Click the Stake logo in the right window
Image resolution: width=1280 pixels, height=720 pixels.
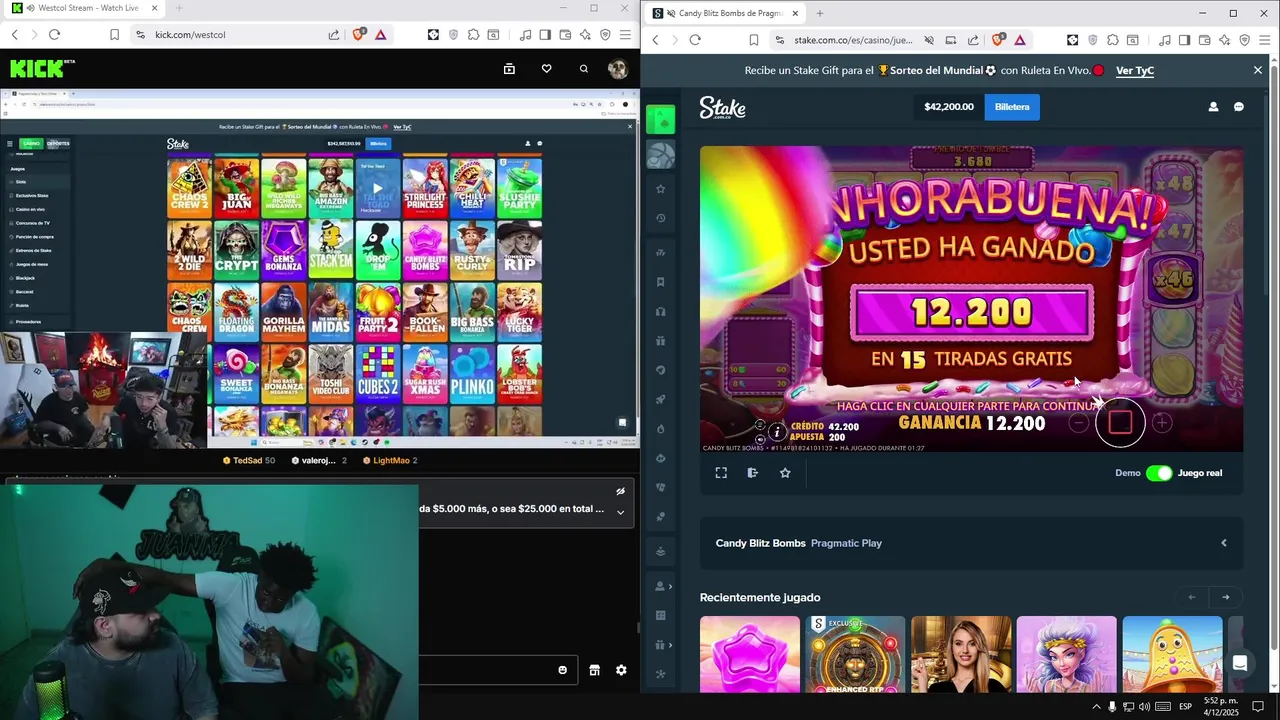click(722, 107)
